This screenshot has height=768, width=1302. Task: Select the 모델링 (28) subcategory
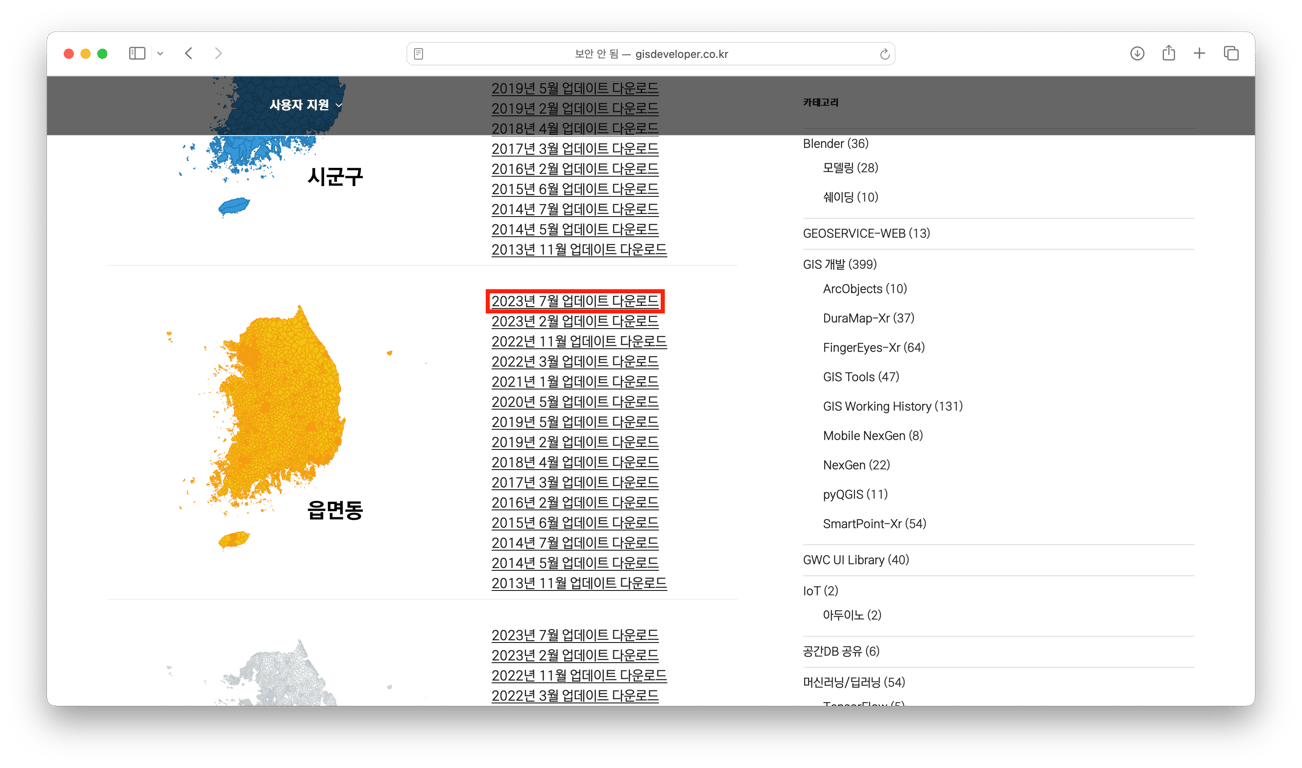[x=851, y=168]
